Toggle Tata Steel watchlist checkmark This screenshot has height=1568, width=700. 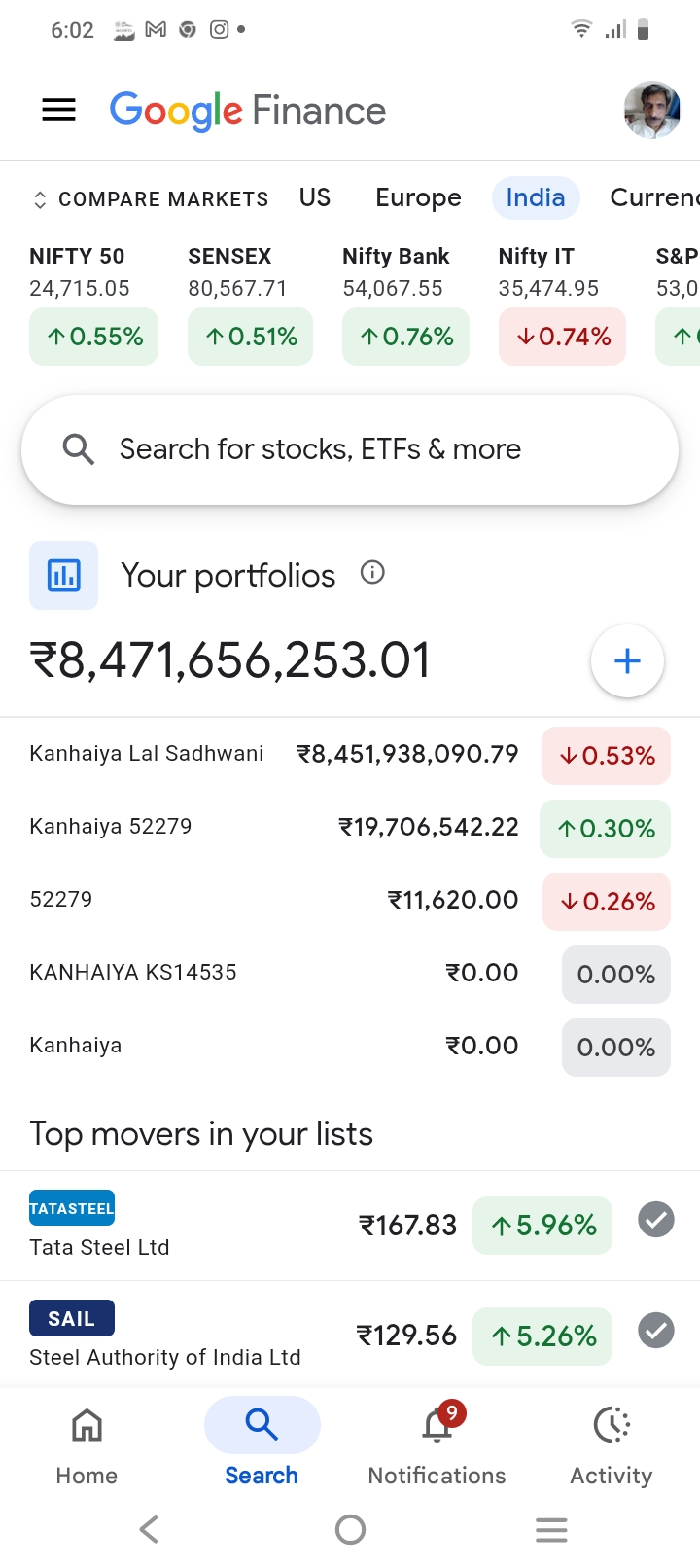coord(656,1220)
